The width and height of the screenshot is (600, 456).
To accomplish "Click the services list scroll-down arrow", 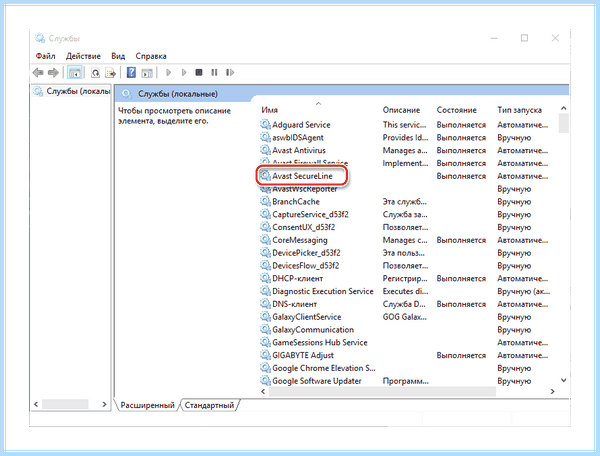I will 564,380.
